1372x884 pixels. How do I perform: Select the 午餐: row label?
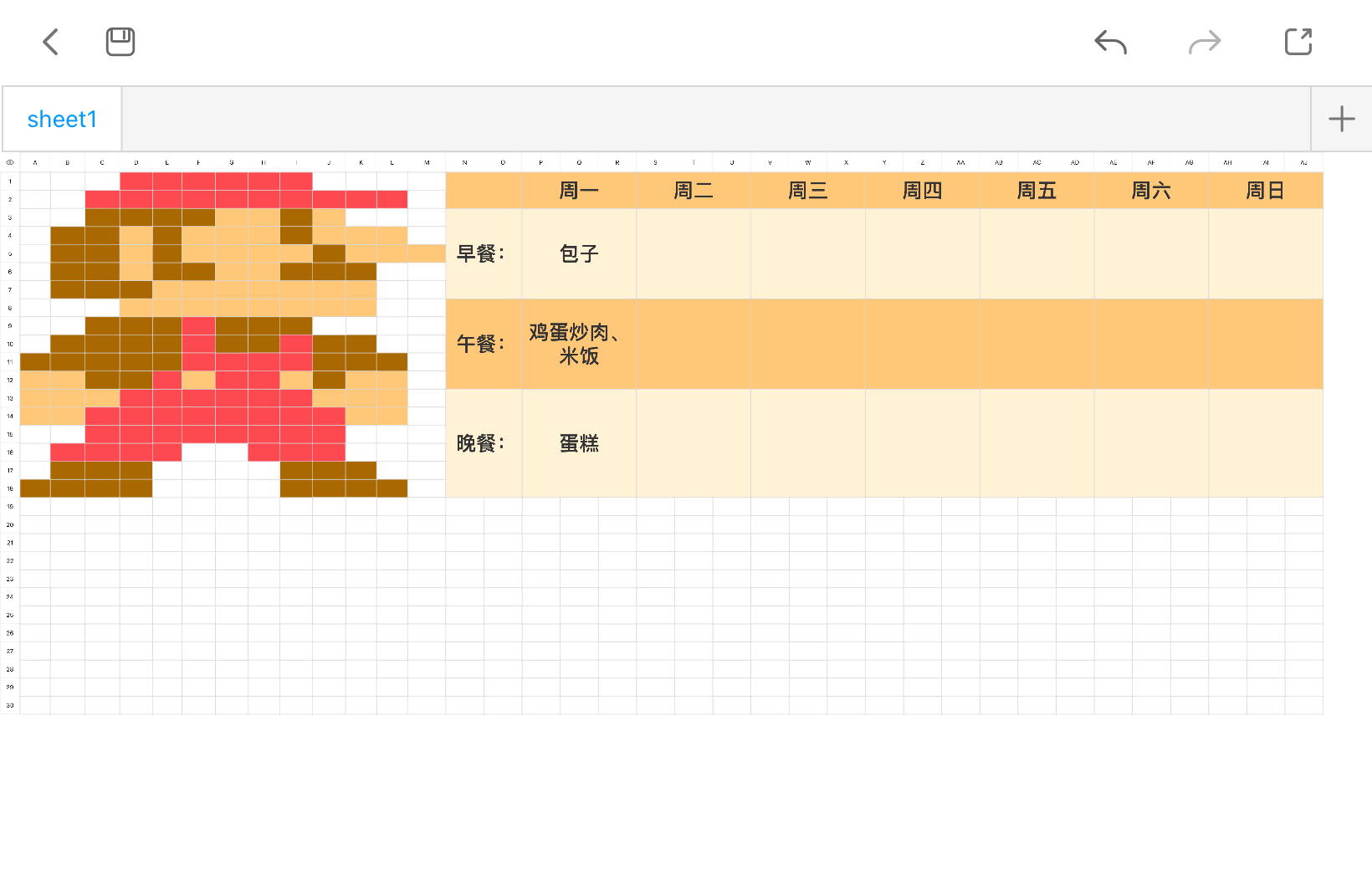click(484, 344)
